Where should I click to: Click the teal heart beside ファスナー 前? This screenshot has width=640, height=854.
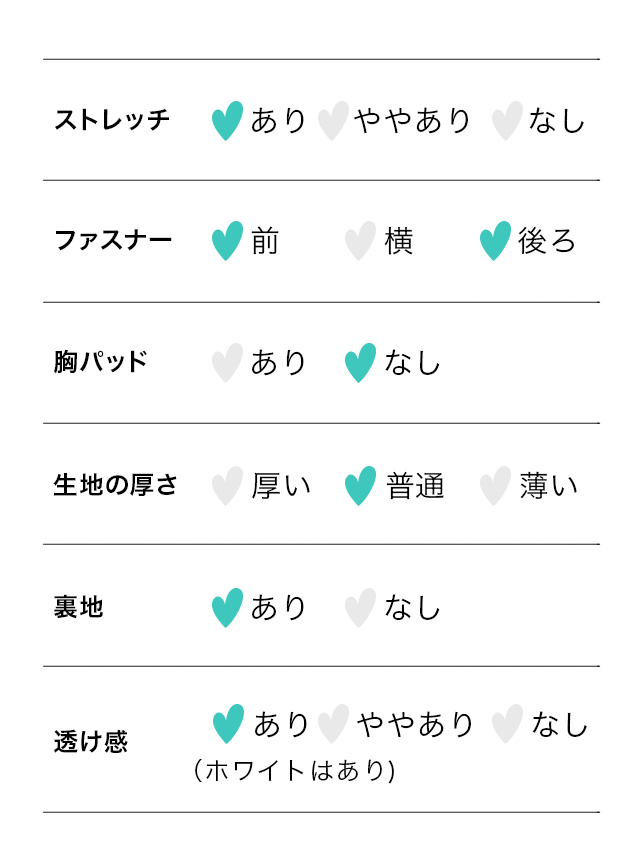[x=227, y=241]
